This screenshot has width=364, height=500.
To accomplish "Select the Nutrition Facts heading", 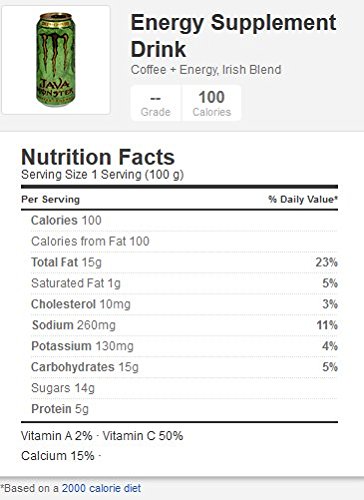I will (x=98, y=157).
